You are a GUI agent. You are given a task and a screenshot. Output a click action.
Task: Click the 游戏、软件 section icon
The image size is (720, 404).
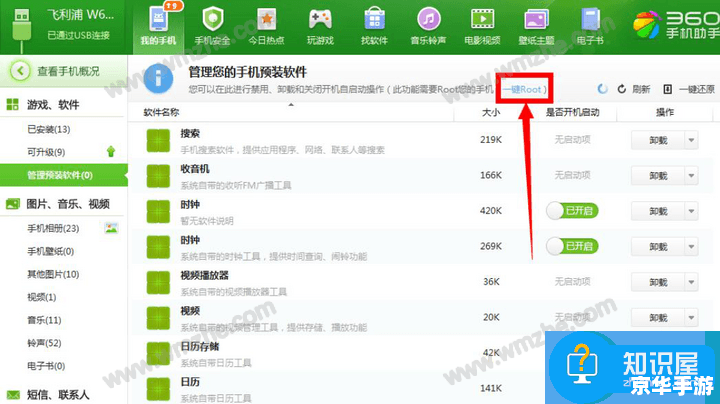click(x=12, y=105)
